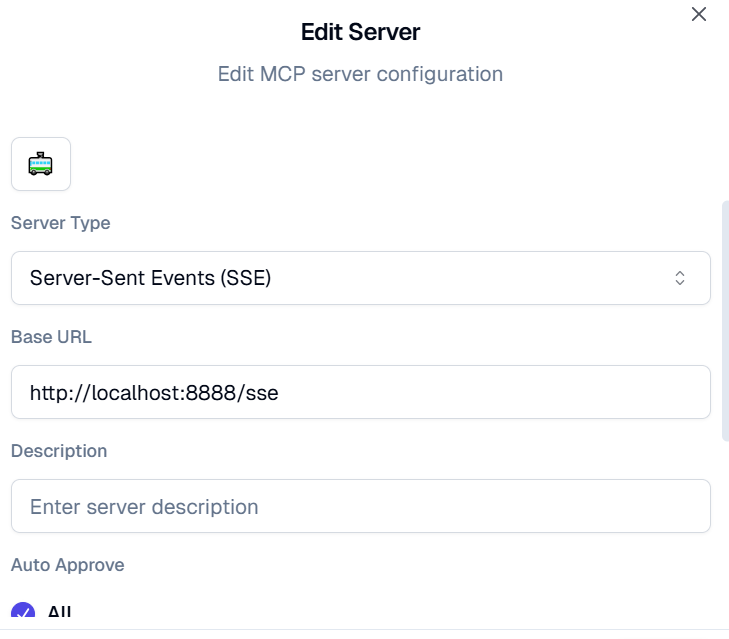Click the Auto Approve section label
Screen dimensions: 729x639
(67, 565)
